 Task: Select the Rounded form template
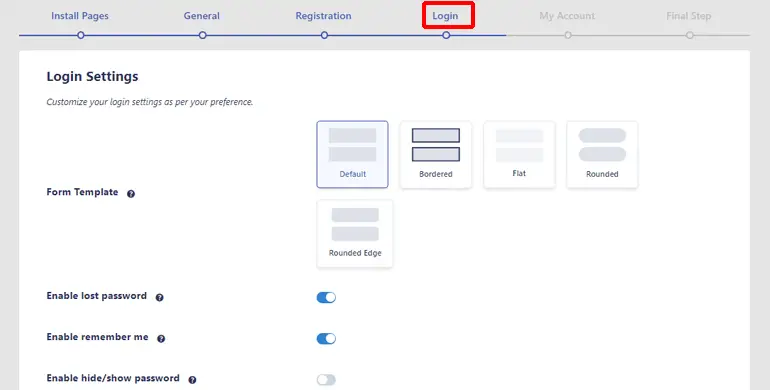602,154
